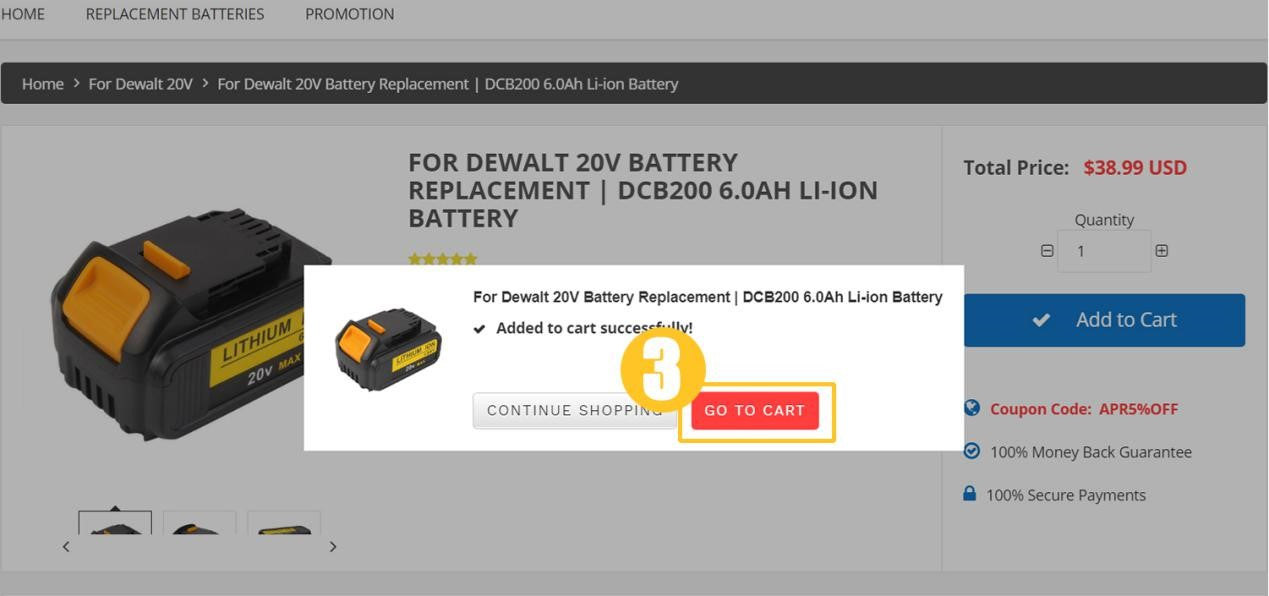Click the Money Back Guarantee checkmark icon
The image size is (1269, 596).
coord(971,451)
